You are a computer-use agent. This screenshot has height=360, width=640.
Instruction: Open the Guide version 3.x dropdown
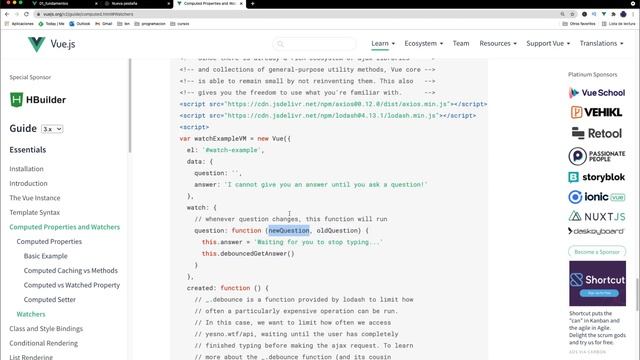click(x=52, y=129)
